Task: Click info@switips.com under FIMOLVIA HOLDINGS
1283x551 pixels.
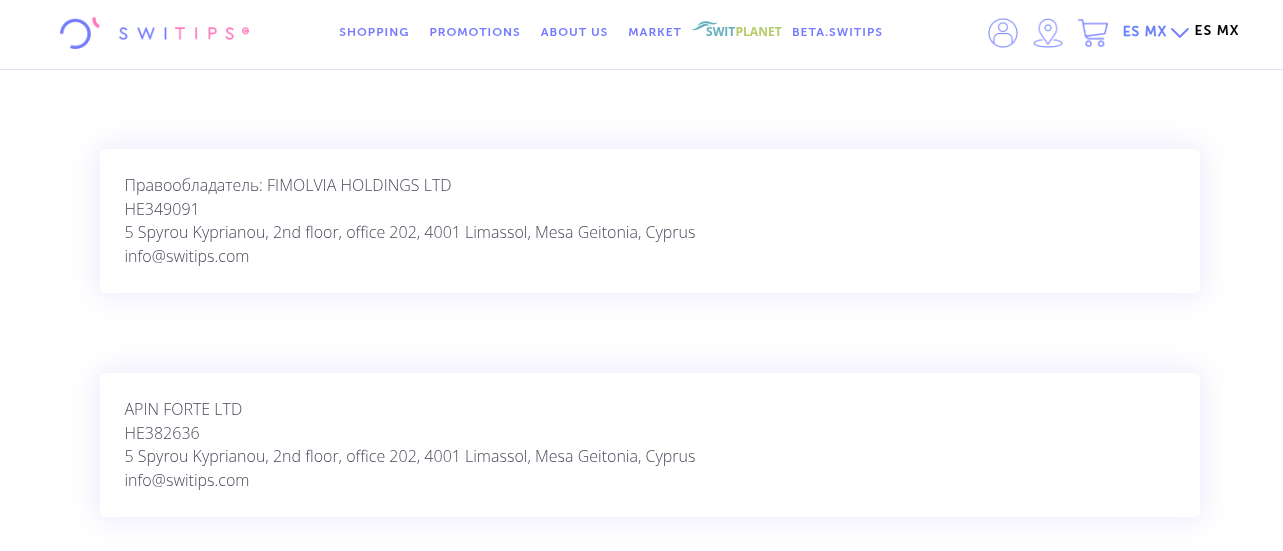Action: pyautogui.click(x=187, y=256)
